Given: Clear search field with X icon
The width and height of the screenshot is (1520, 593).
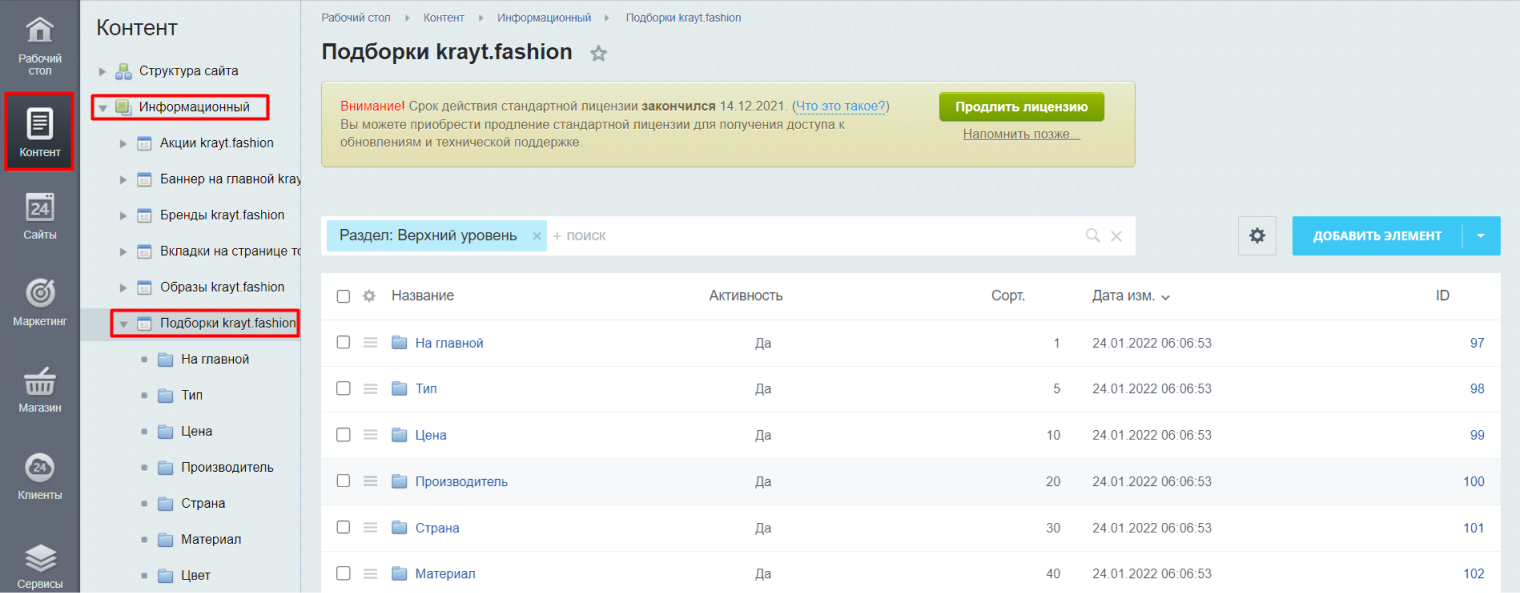Looking at the screenshot, I should coord(1116,236).
